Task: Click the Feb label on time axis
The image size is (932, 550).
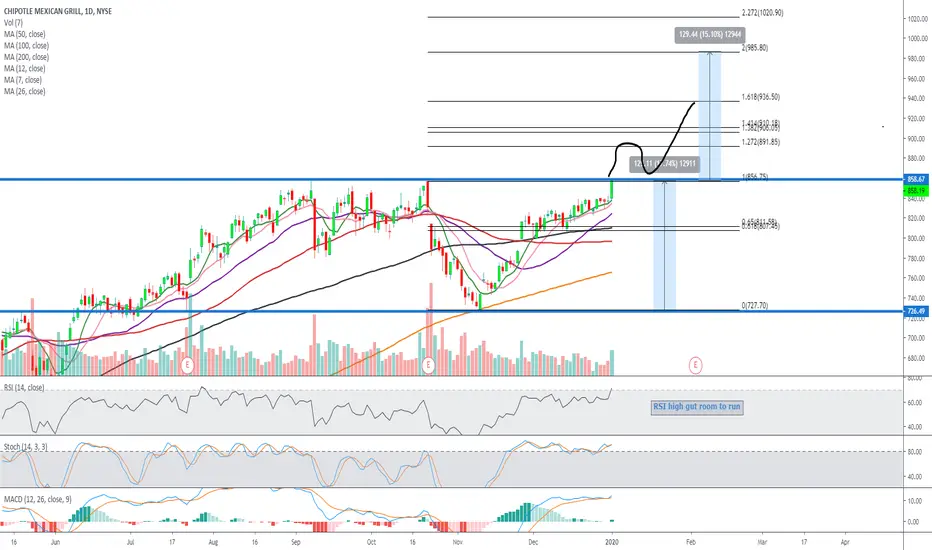Action: click(x=691, y=542)
